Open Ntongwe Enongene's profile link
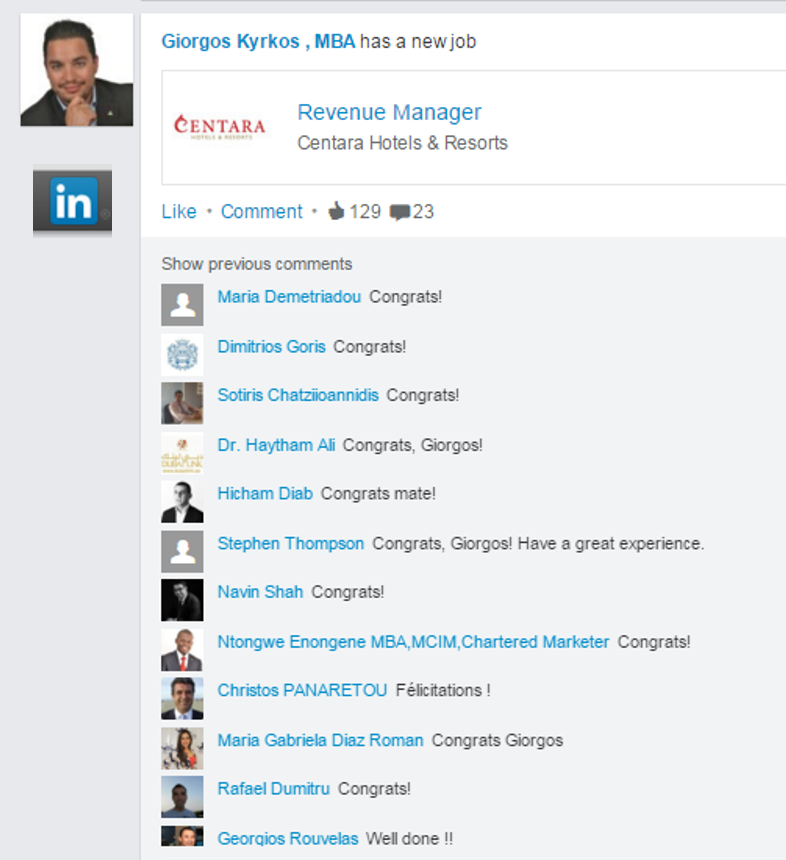The width and height of the screenshot is (786, 860). coord(413,642)
